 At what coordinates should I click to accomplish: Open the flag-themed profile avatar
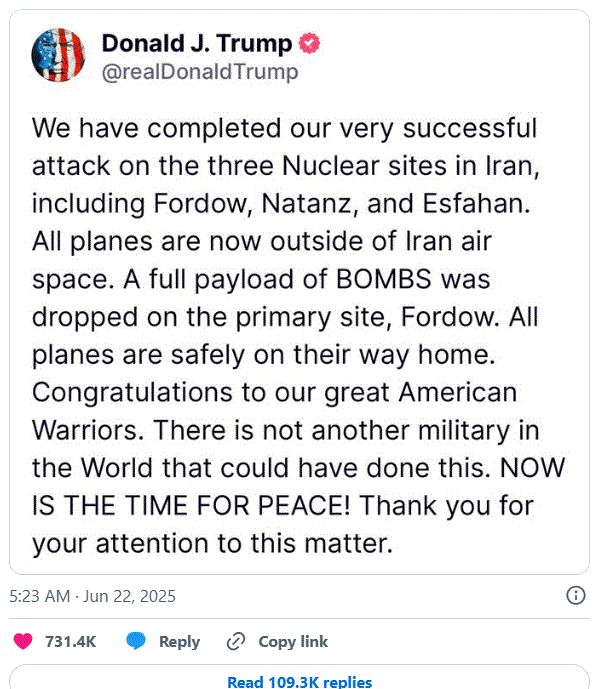tap(58, 55)
